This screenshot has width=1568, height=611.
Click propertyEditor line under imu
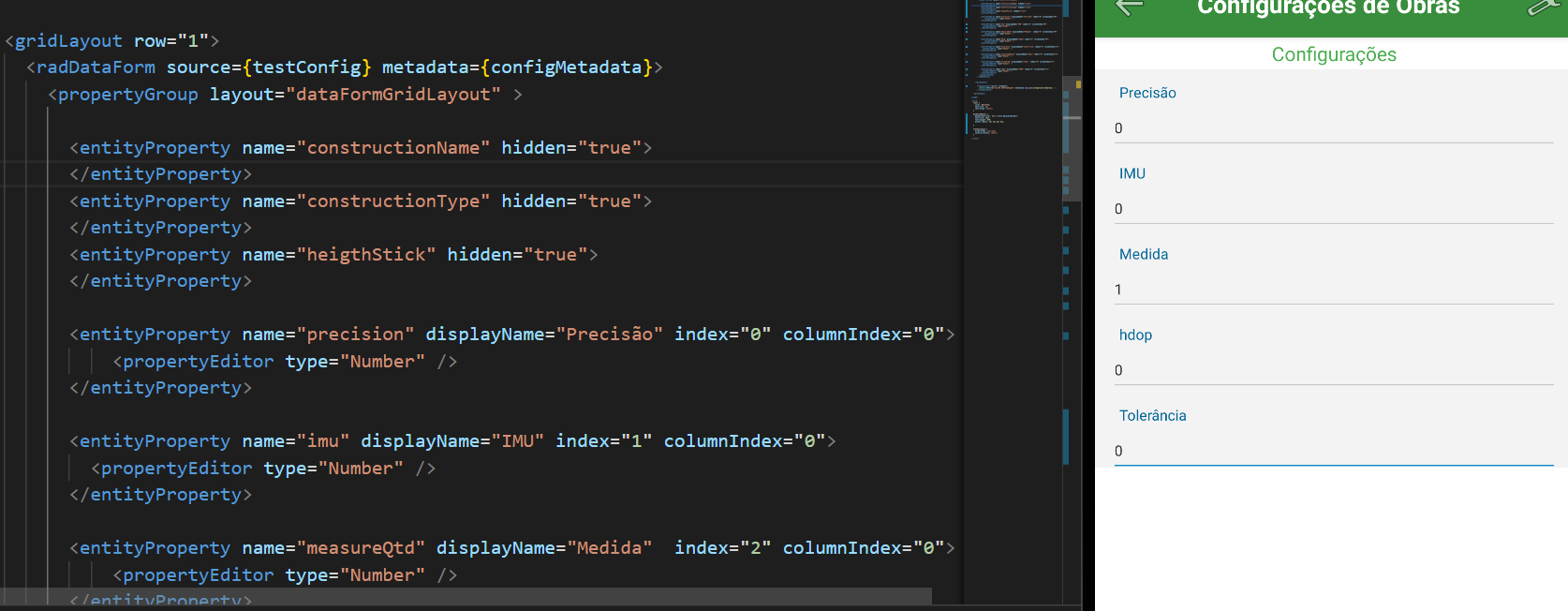(x=263, y=468)
